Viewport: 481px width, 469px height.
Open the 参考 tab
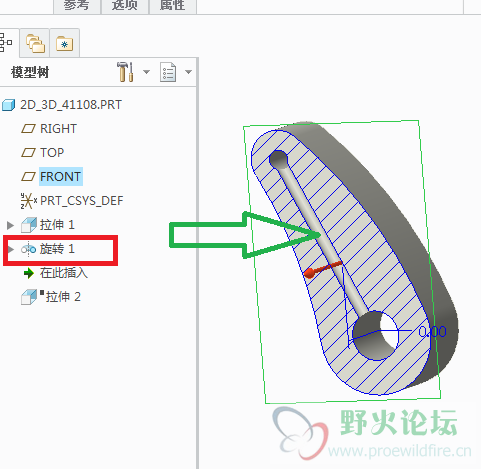pos(76,5)
